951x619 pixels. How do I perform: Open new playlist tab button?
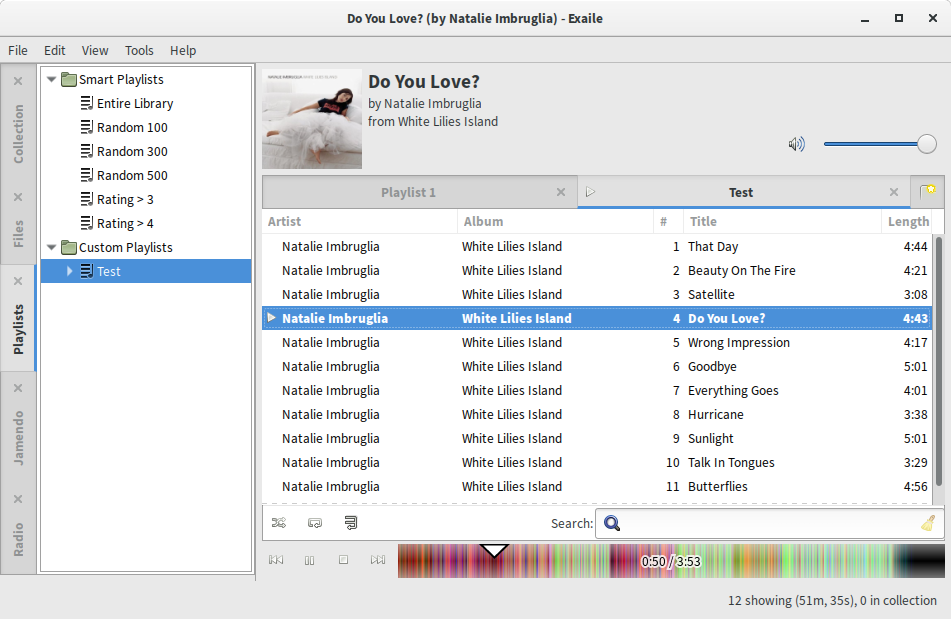927,192
